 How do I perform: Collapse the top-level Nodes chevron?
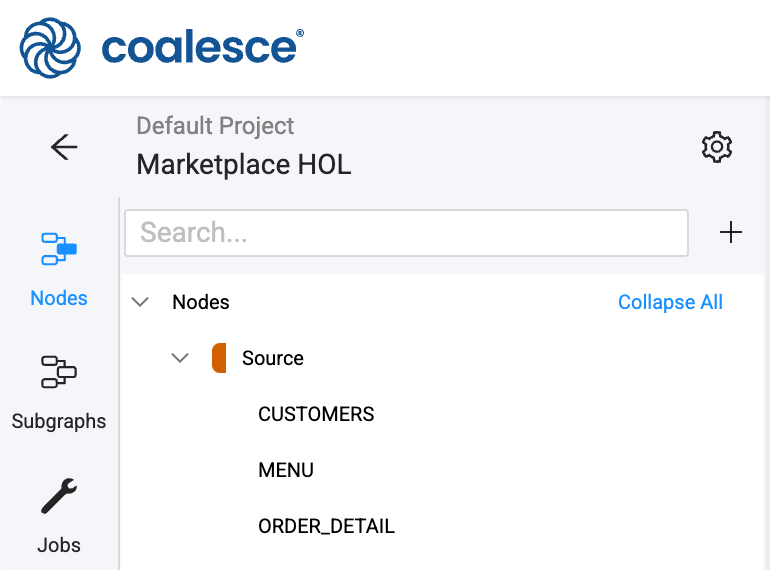pyautogui.click(x=141, y=302)
